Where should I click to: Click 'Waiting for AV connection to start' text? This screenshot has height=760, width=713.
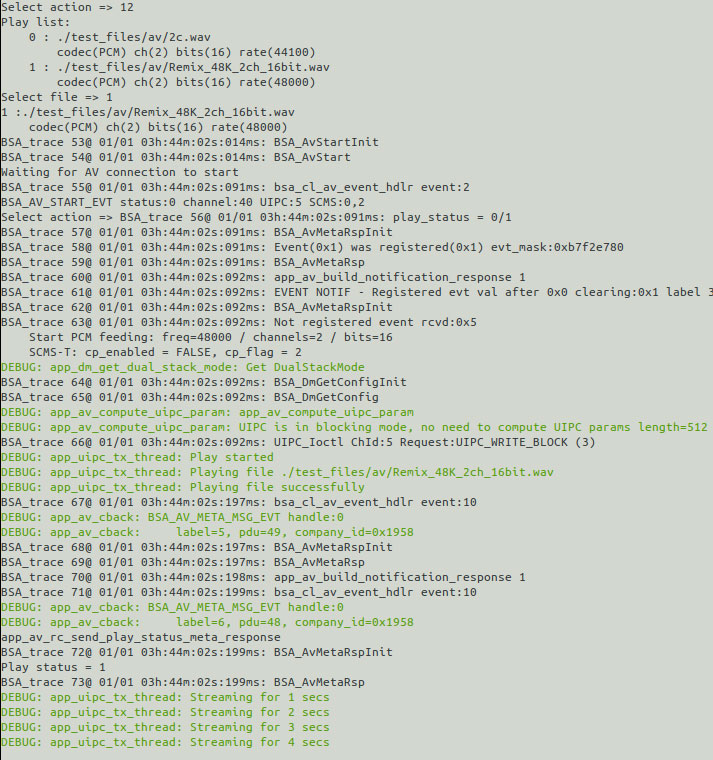120,173
